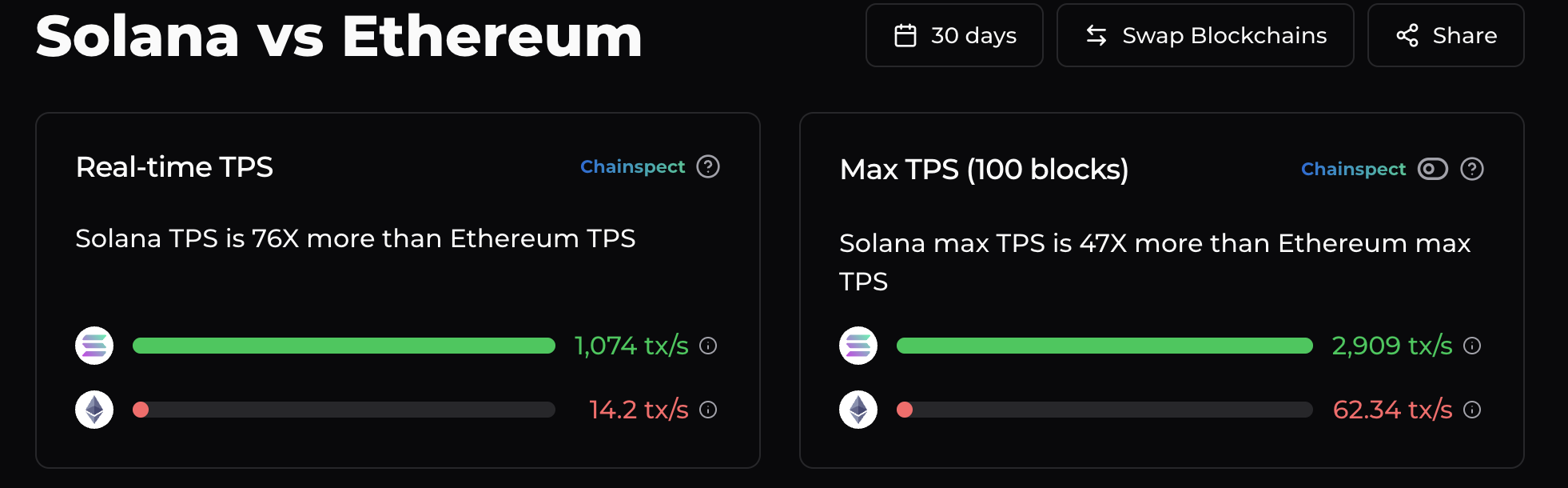Open the info icon next to 1,074 tx/s
The height and width of the screenshot is (488, 1568).
[706, 346]
